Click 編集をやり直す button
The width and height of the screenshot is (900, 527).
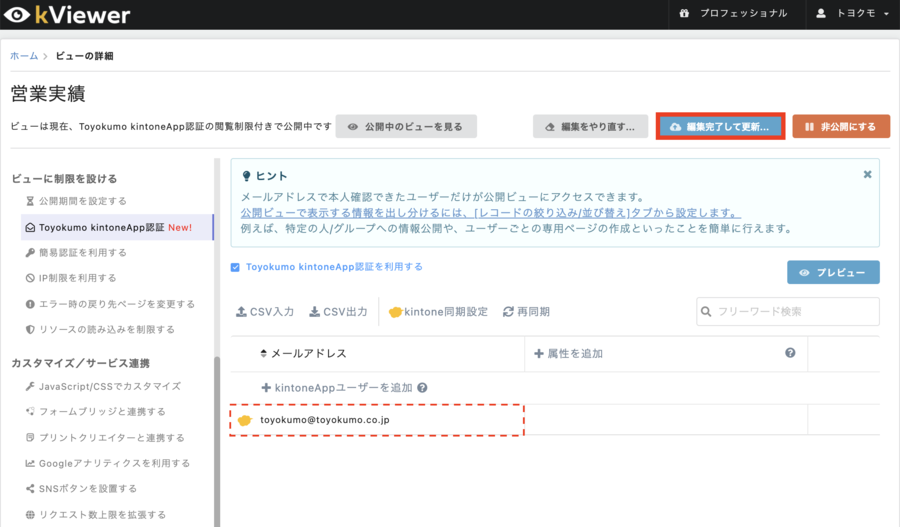pyautogui.click(x=591, y=126)
